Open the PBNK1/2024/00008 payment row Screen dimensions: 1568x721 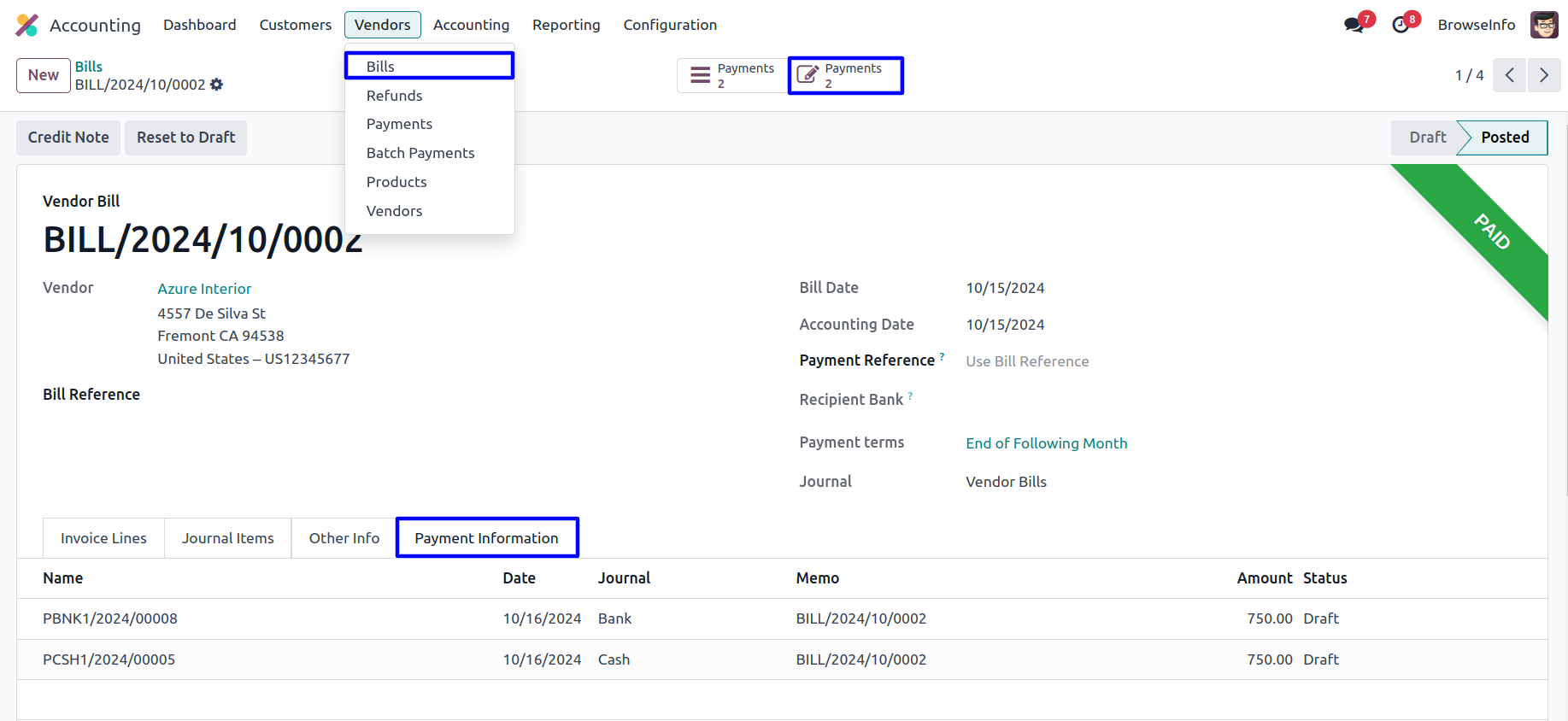click(x=110, y=618)
